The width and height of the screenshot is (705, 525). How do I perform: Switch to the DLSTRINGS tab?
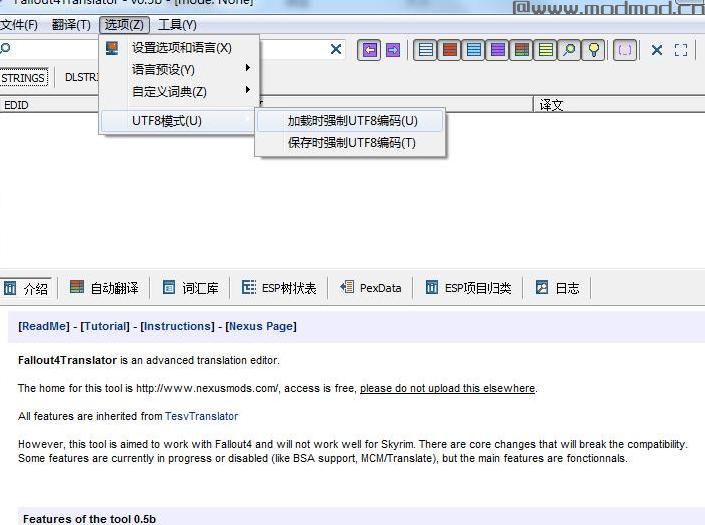point(81,77)
